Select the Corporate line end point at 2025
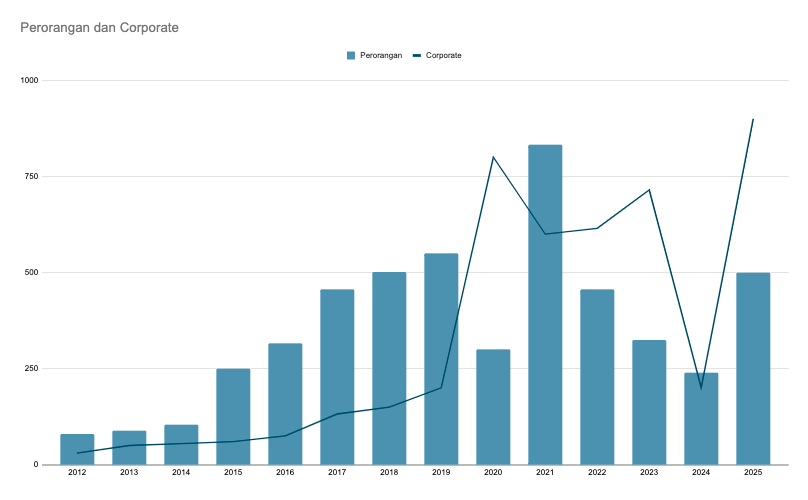The width and height of the screenshot is (808, 500). click(x=753, y=119)
